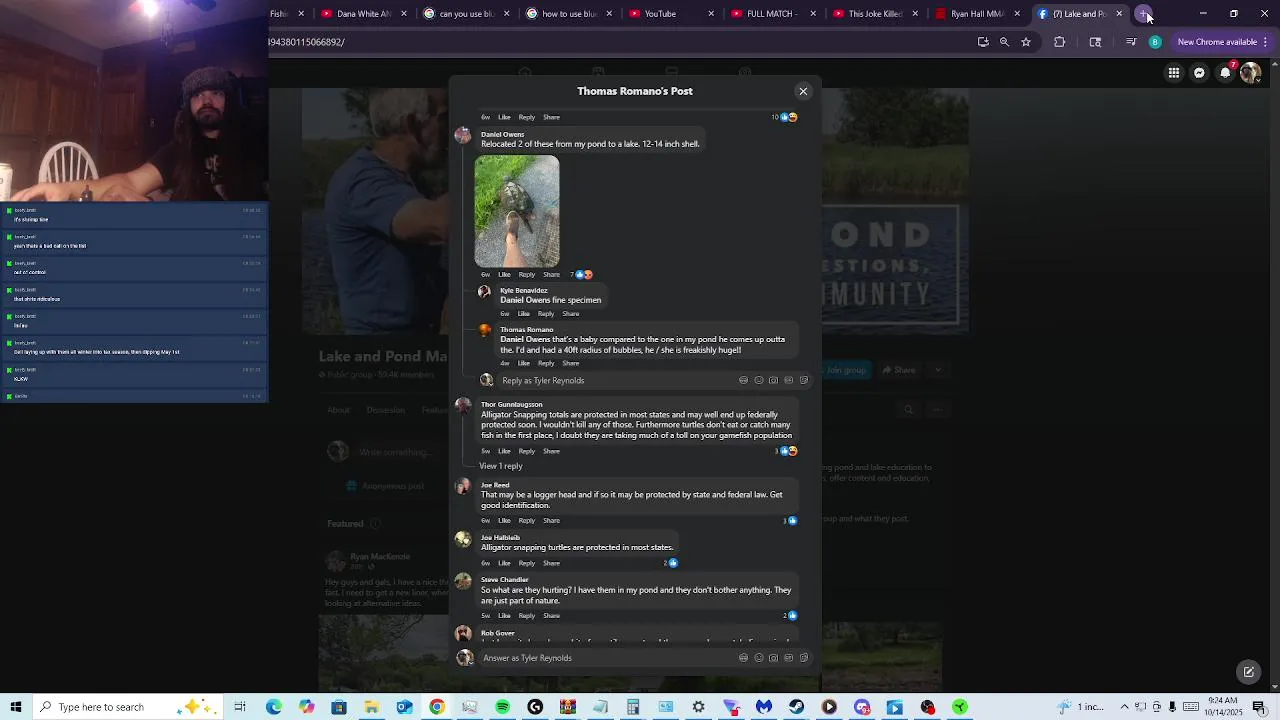Switch to the 'Ryan Hall MMA' tab
This screenshot has height=720, width=1280.
(979, 14)
